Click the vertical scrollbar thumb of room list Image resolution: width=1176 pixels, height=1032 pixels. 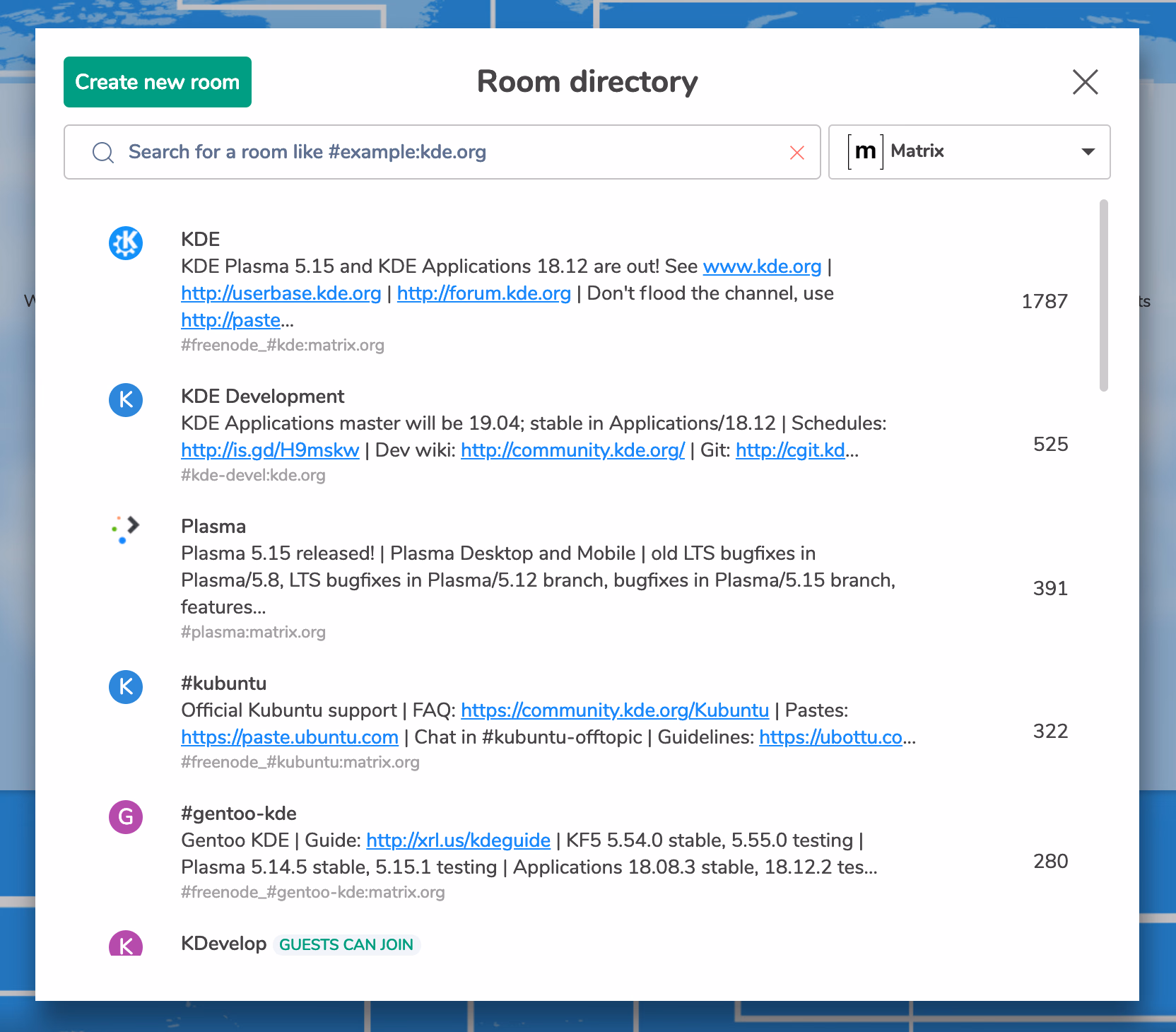pyautogui.click(x=1104, y=295)
